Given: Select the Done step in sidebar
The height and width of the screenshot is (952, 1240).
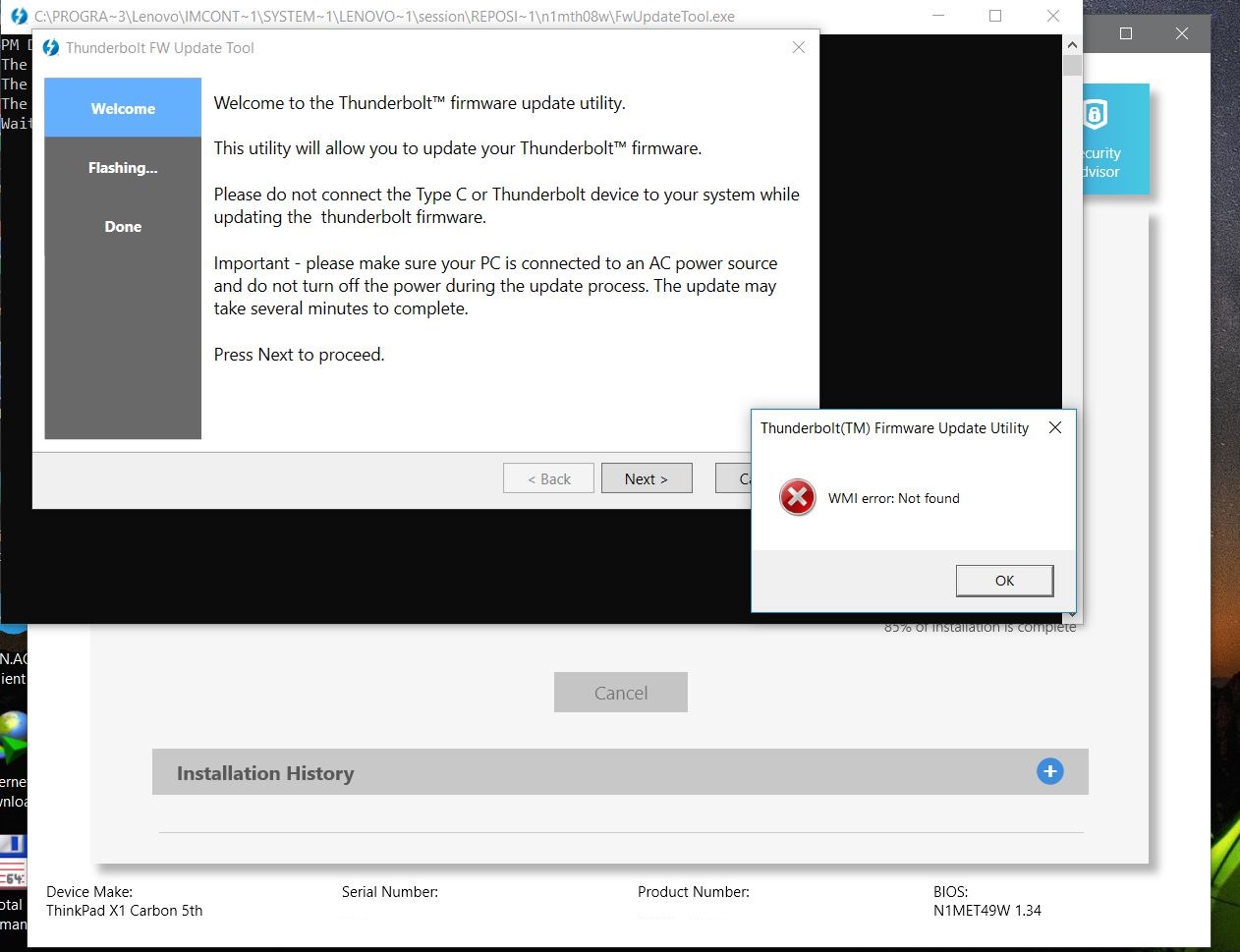Looking at the screenshot, I should click(123, 226).
